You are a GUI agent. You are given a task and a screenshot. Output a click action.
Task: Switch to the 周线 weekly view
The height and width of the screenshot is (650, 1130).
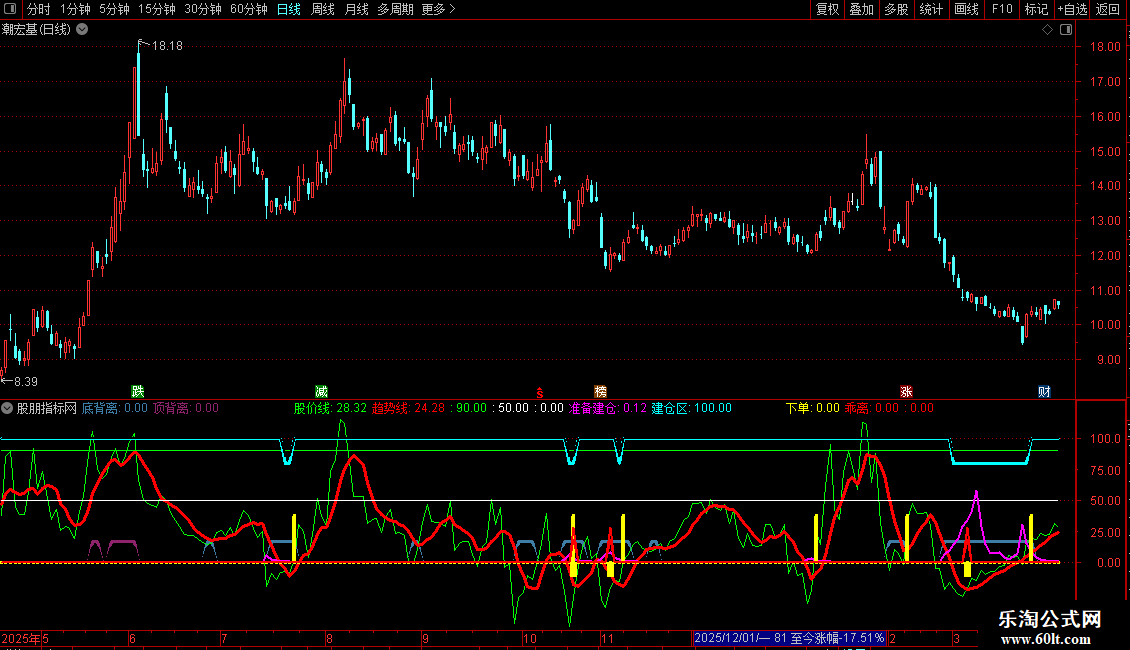tap(323, 9)
